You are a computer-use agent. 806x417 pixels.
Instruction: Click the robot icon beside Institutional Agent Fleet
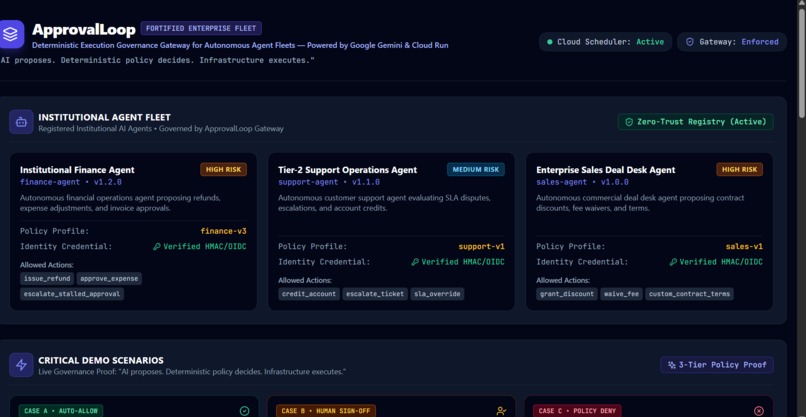tap(21, 122)
